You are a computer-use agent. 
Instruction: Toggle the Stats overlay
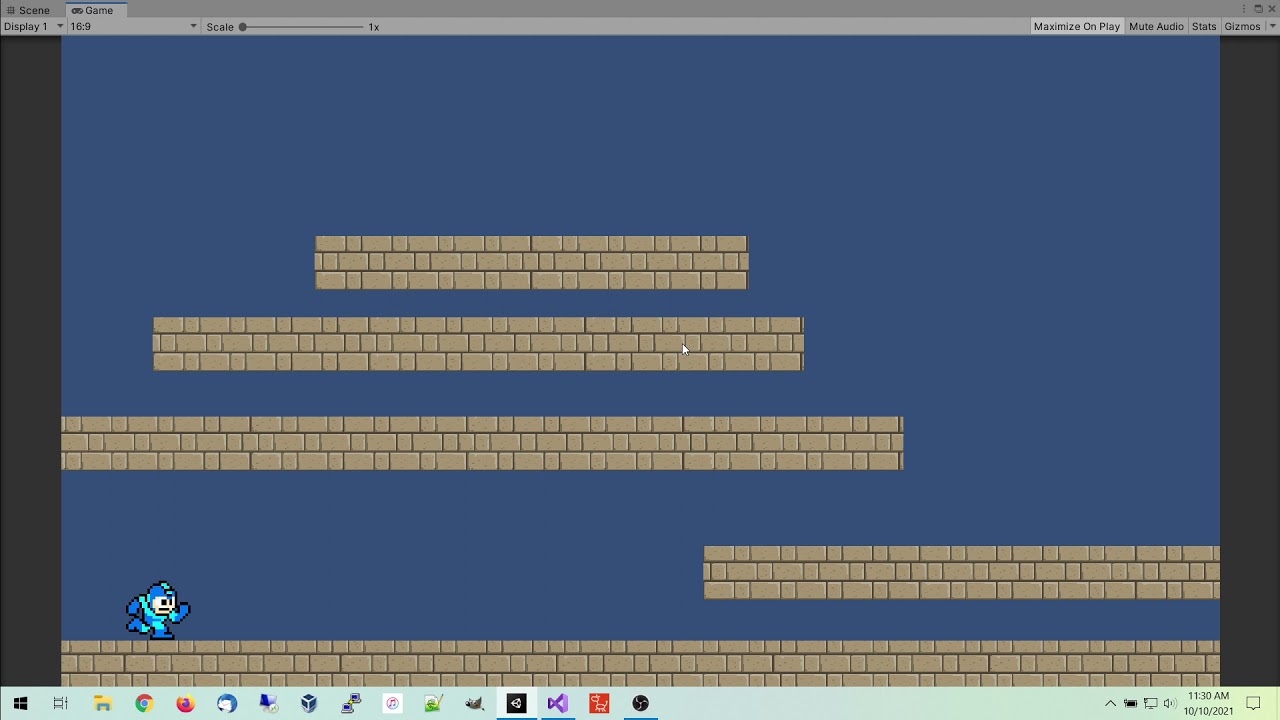pyautogui.click(x=1204, y=27)
